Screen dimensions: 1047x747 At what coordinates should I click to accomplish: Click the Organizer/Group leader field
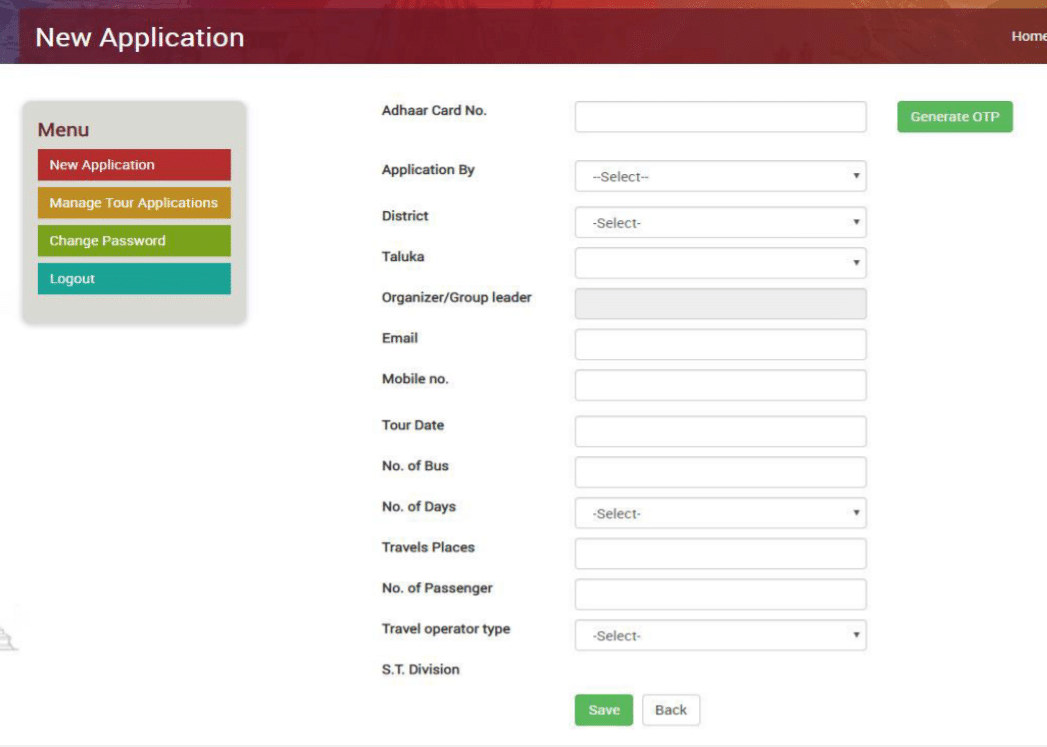720,304
